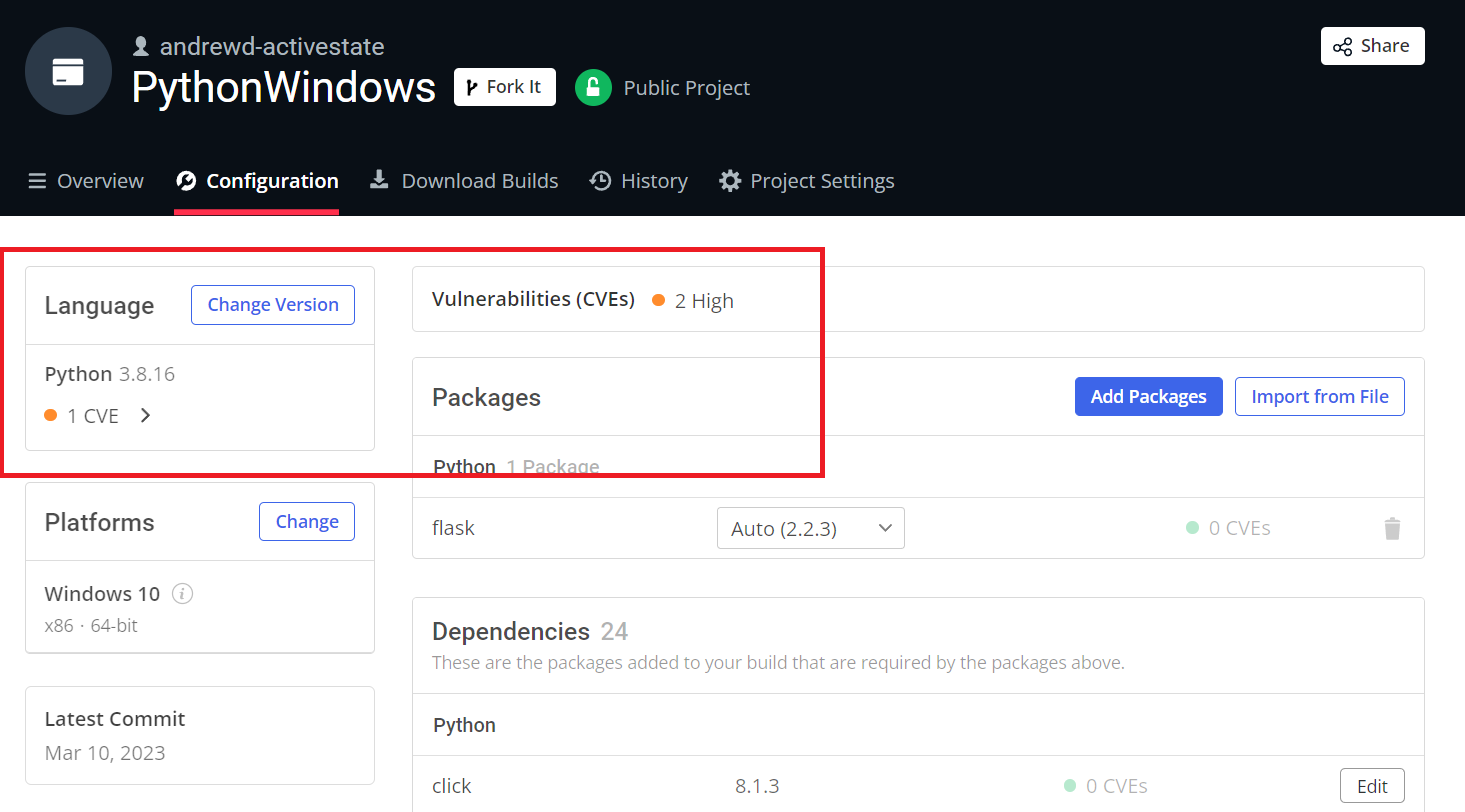This screenshot has width=1465, height=812.
Task: Click the Configuration tab icon
Action: (x=186, y=181)
